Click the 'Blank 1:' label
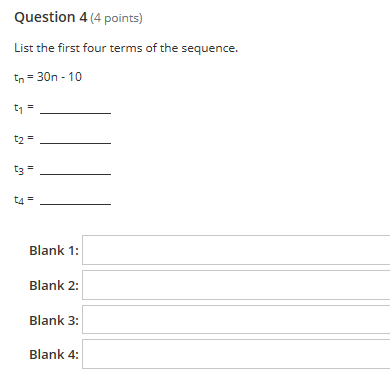The image size is (390, 385). click(54, 250)
